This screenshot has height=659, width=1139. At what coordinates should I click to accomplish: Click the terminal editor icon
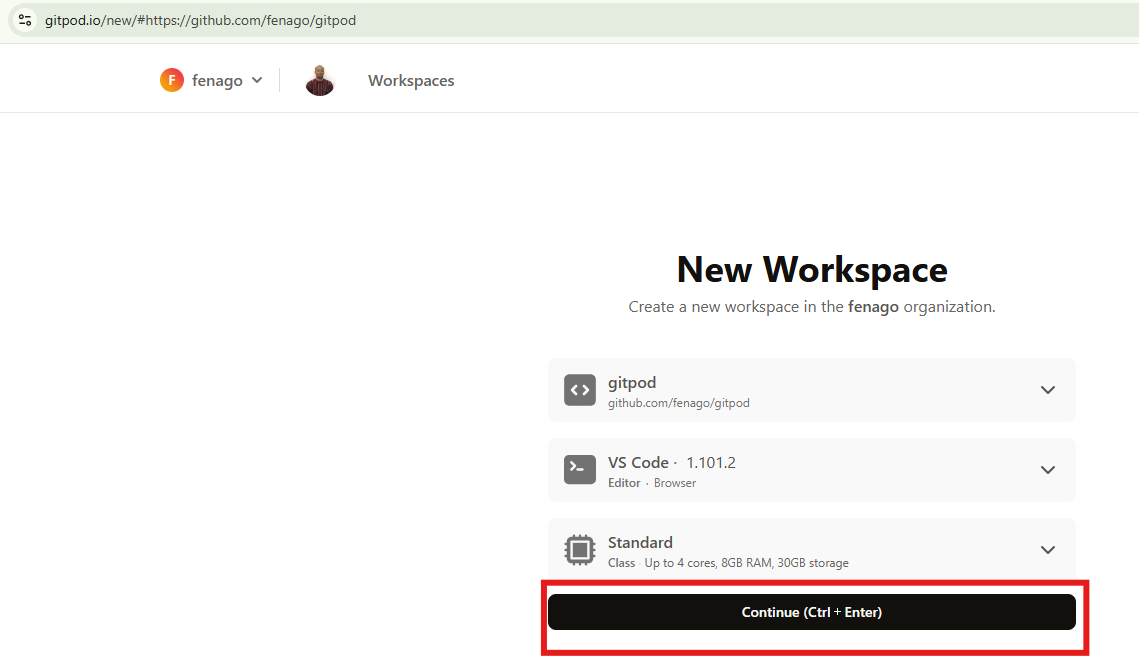[x=580, y=470]
